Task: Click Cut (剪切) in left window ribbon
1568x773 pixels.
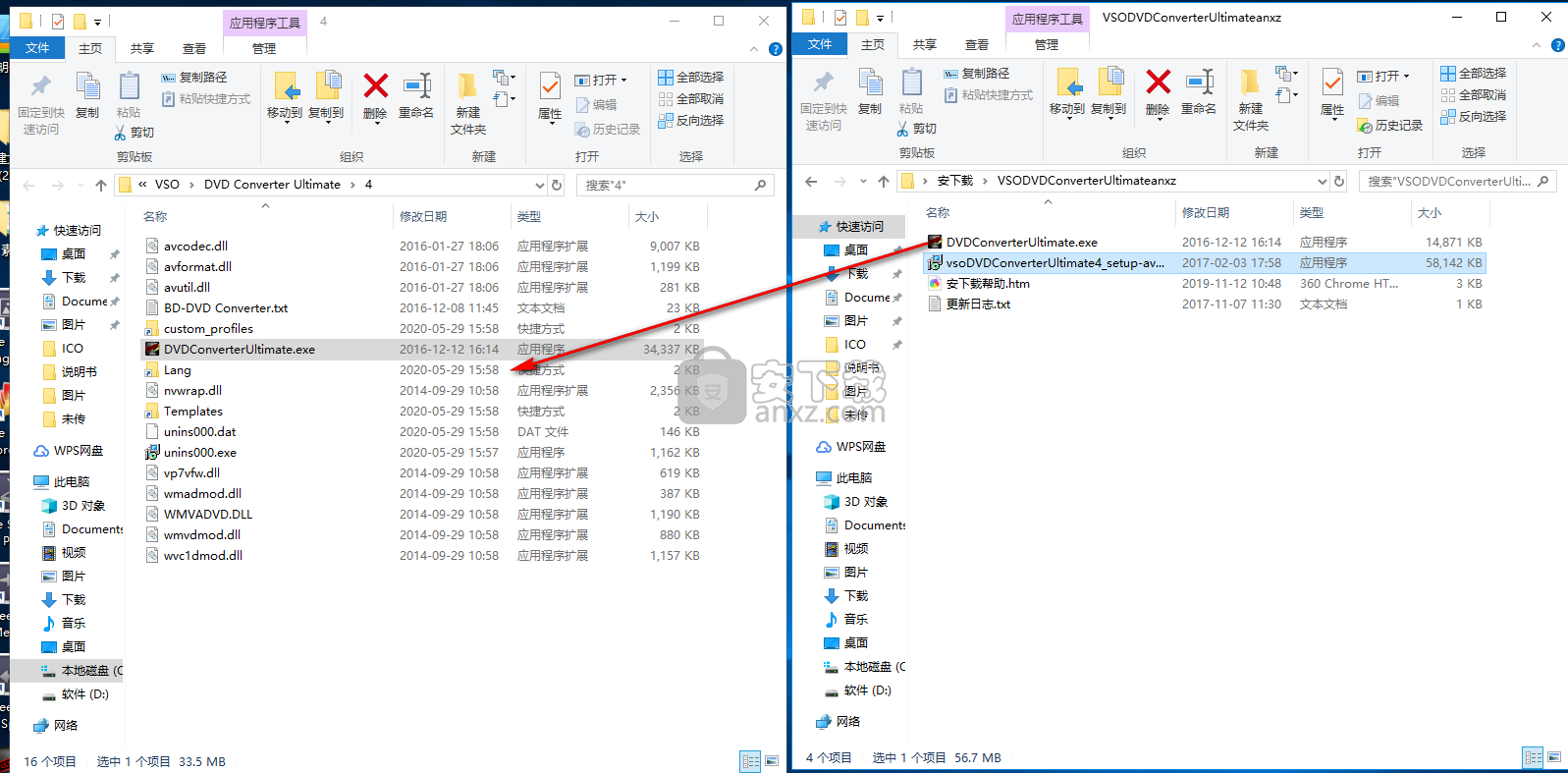Action: 135,133
